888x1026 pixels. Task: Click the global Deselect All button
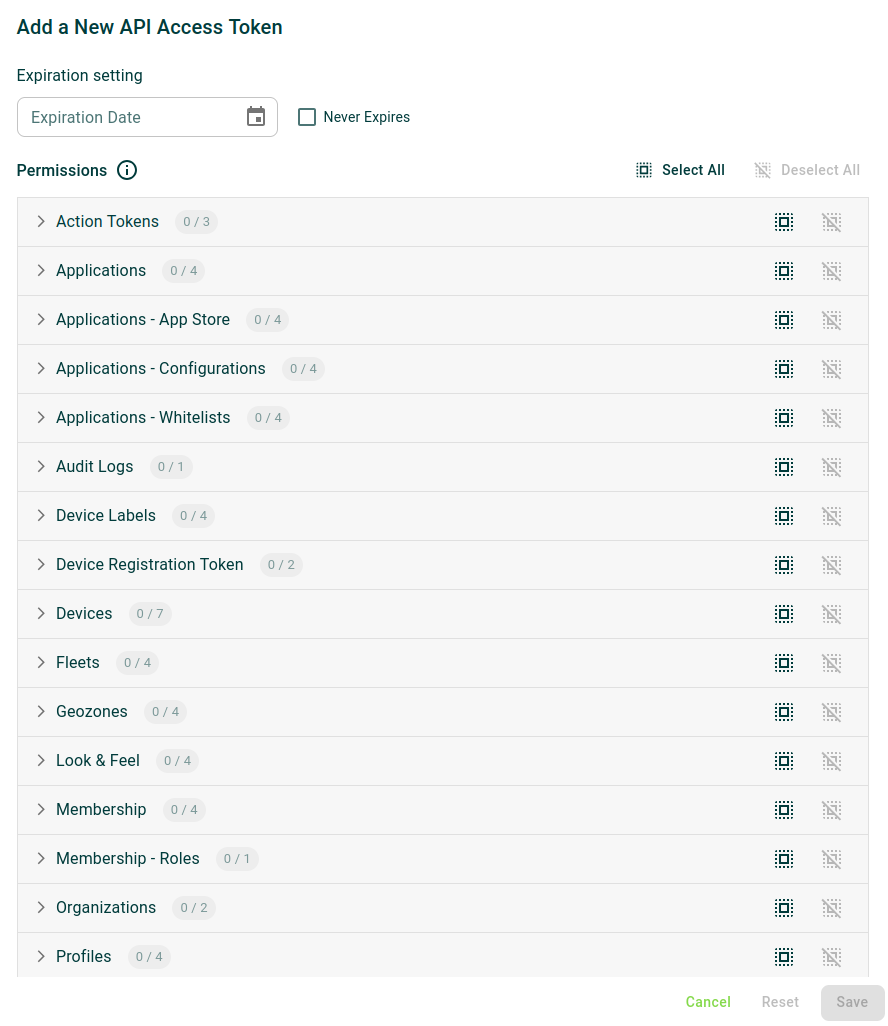807,170
